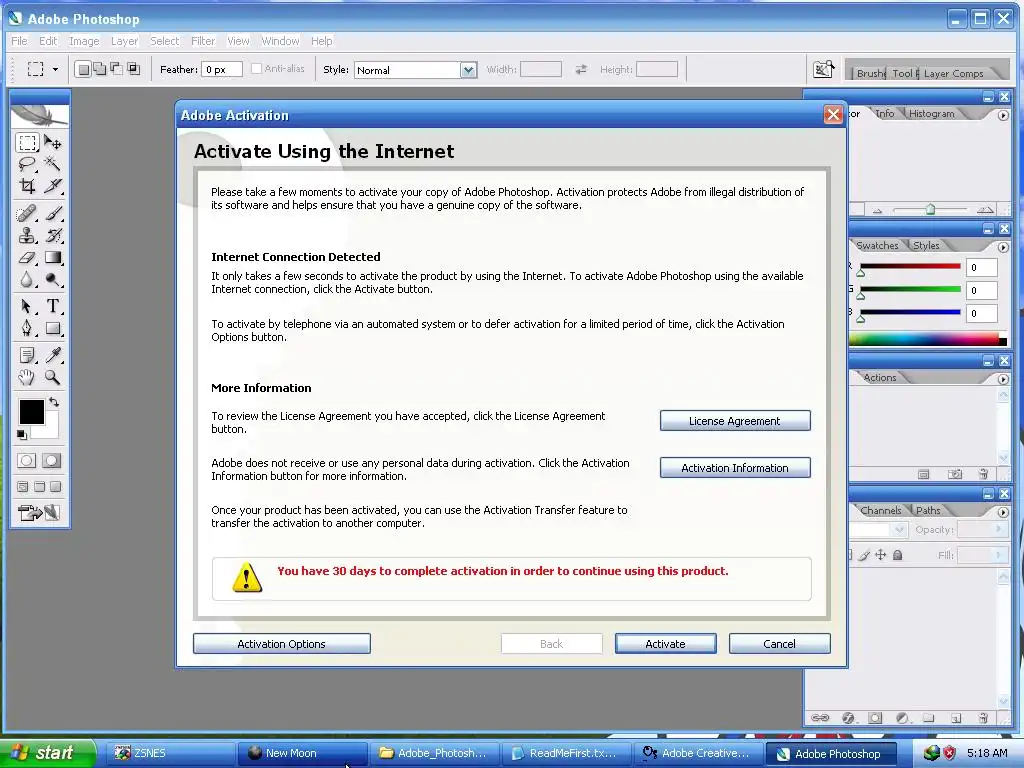Select the Lasso tool

pyautogui.click(x=27, y=164)
